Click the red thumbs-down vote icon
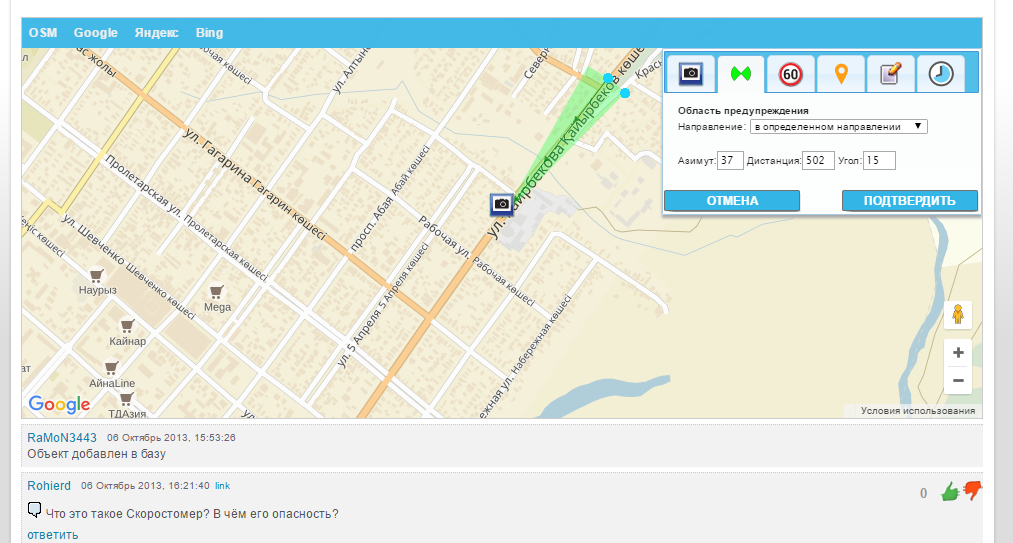1013x543 pixels. [x=973, y=490]
